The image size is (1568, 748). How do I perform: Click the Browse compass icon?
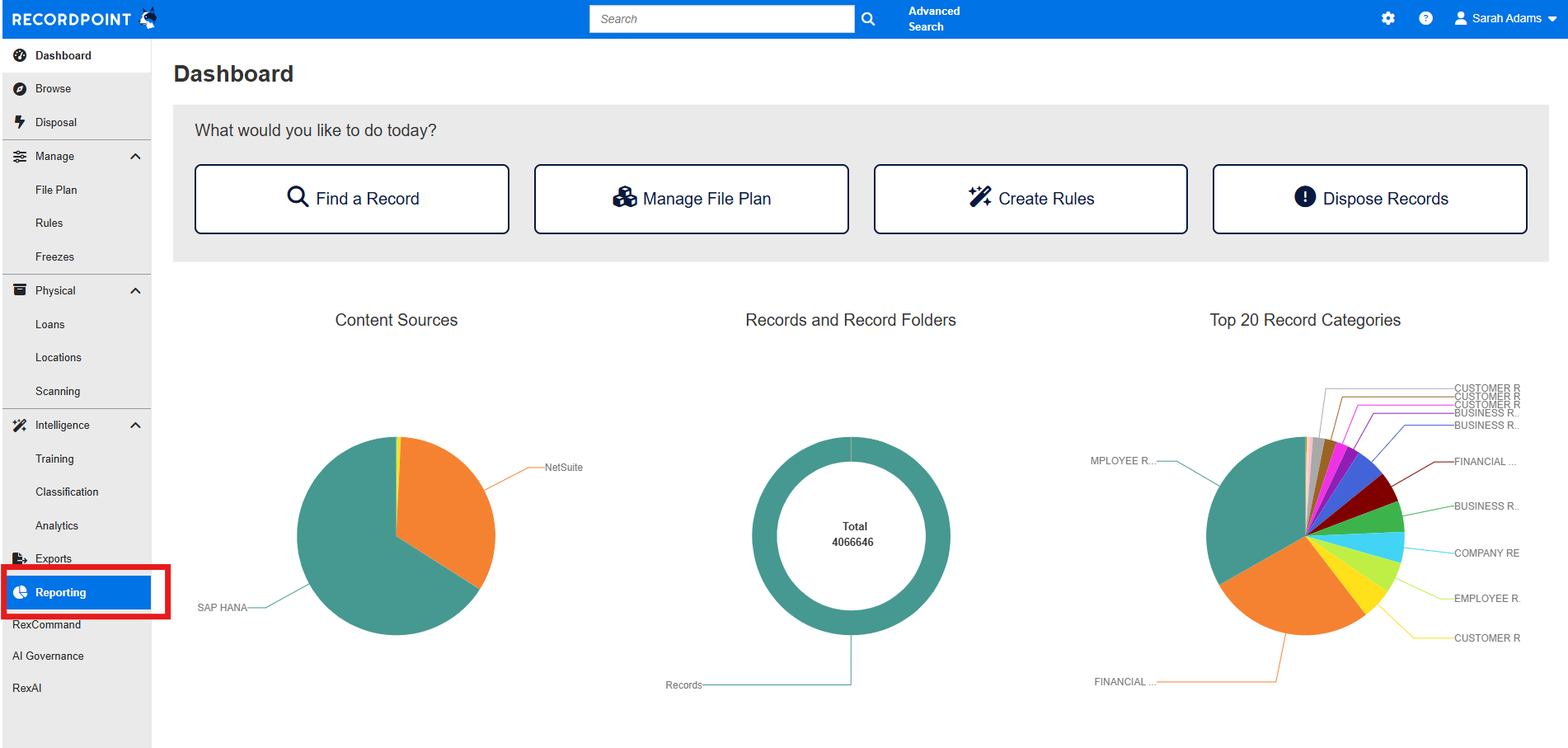coord(20,89)
